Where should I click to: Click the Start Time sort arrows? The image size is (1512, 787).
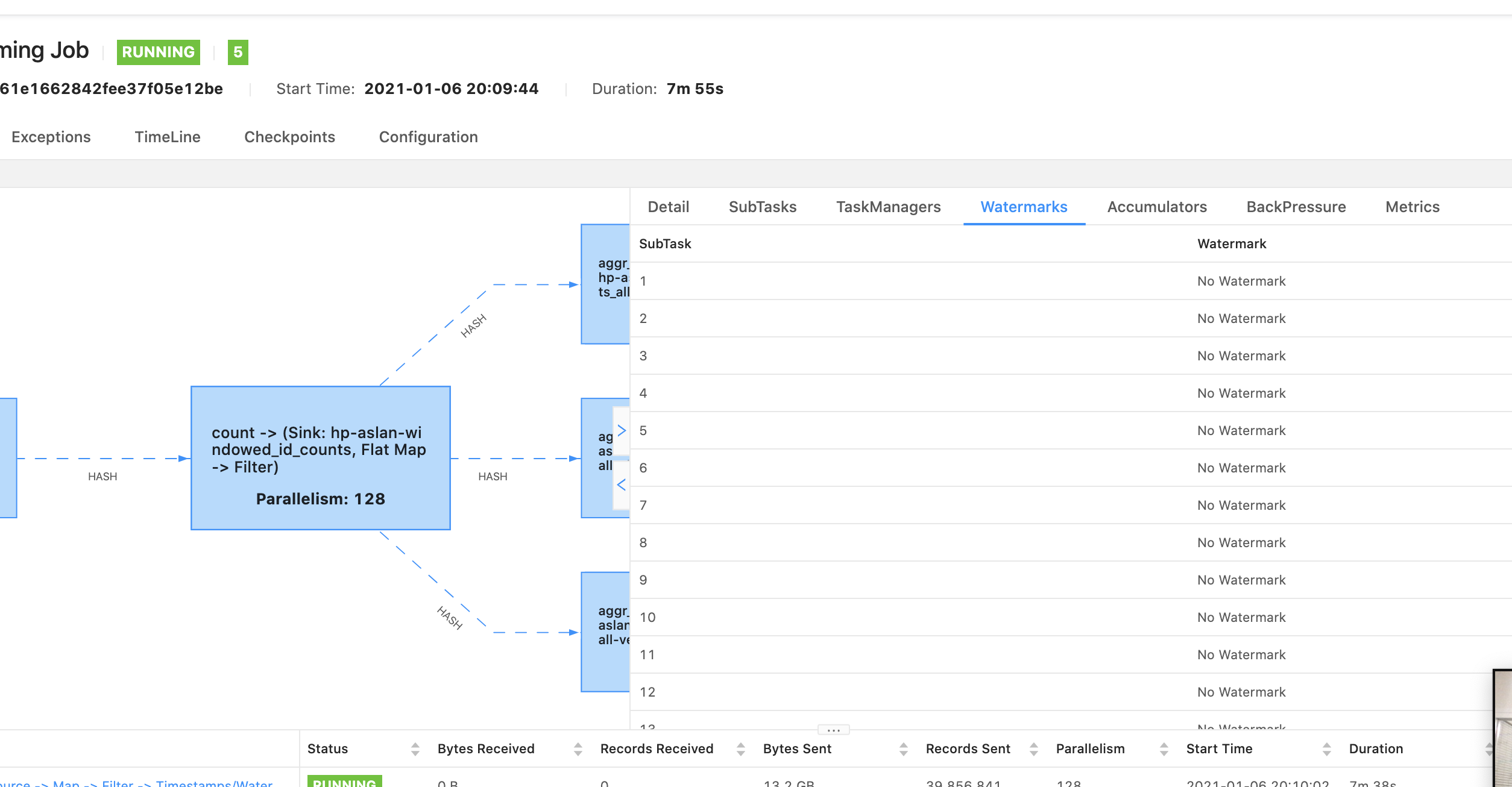(1326, 749)
